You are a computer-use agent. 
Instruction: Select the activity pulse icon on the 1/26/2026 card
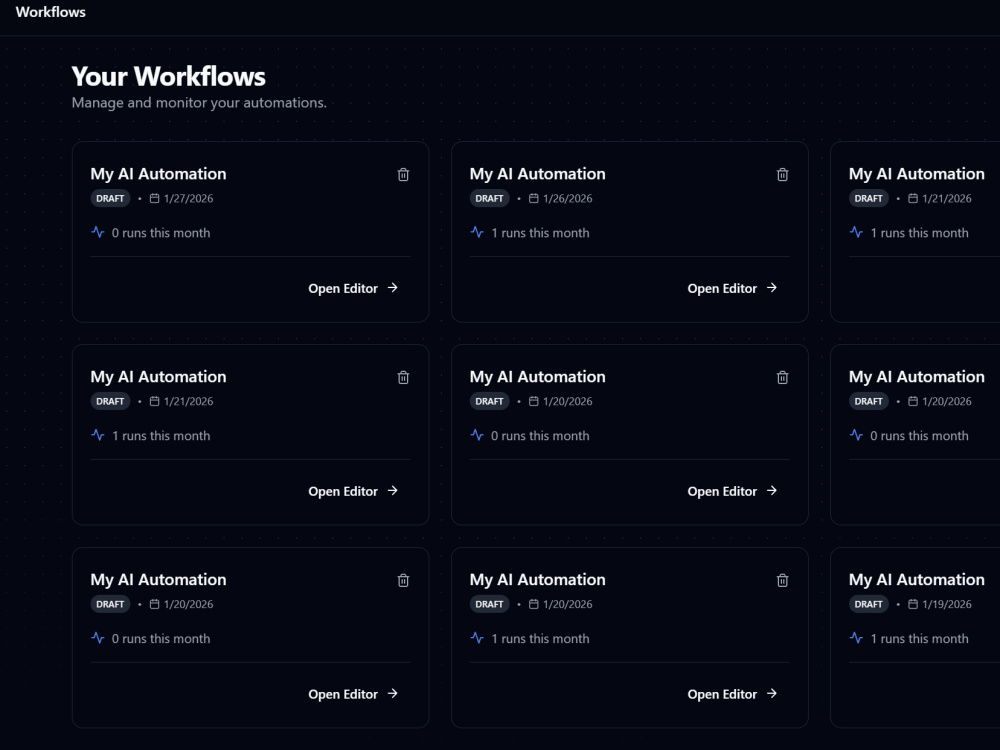point(477,232)
